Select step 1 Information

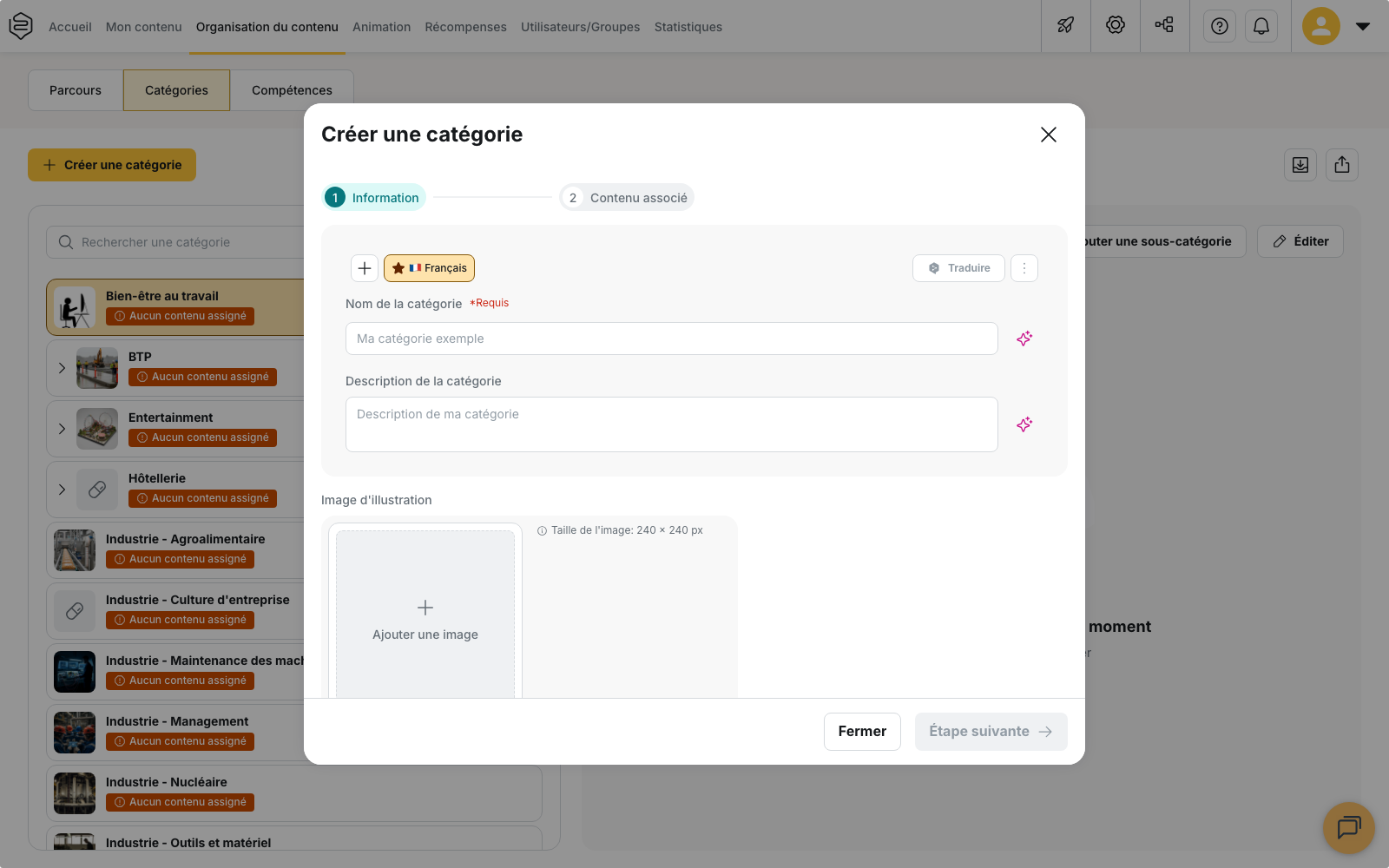(374, 198)
